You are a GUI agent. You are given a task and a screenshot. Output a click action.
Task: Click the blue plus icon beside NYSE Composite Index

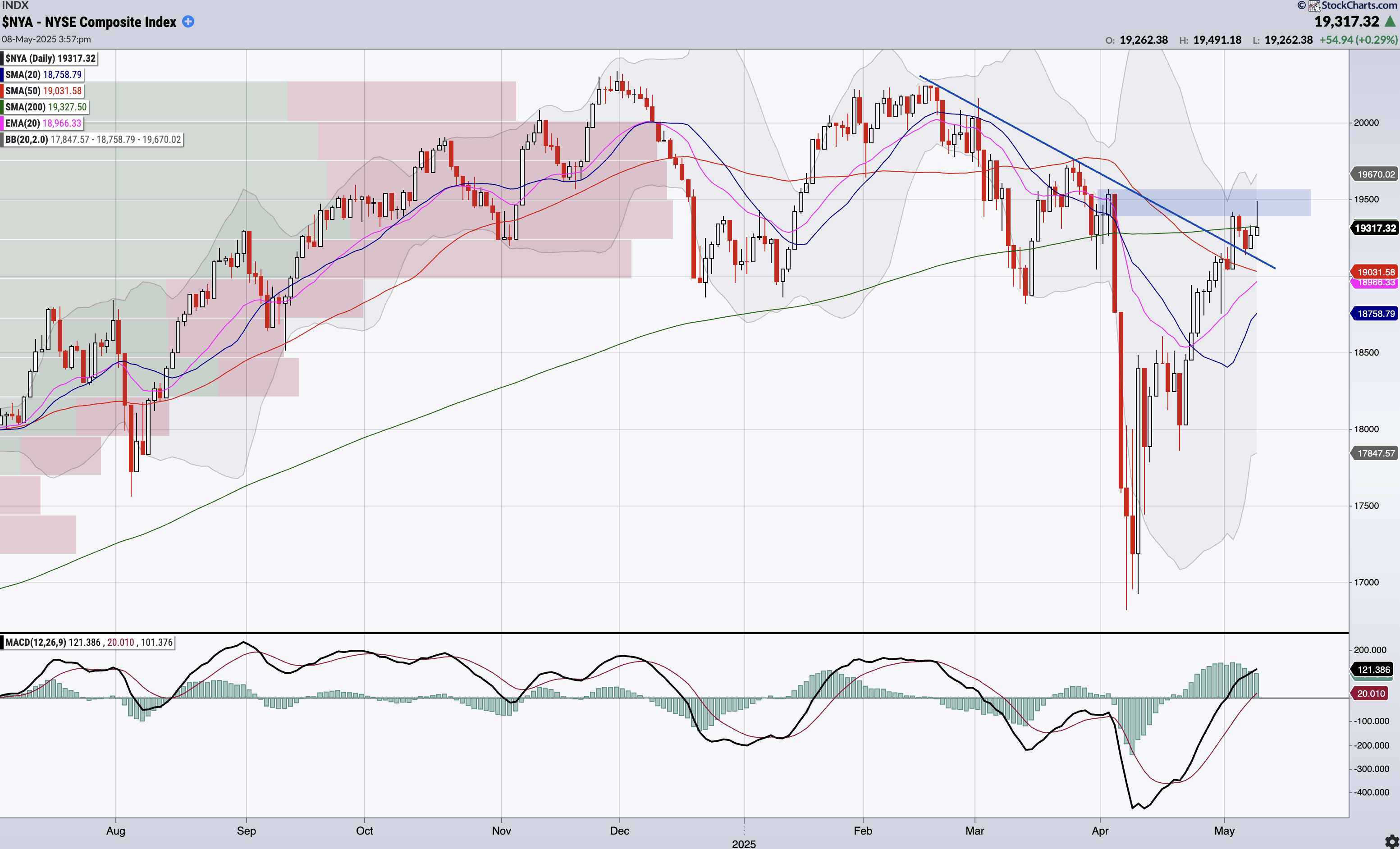tap(188, 22)
